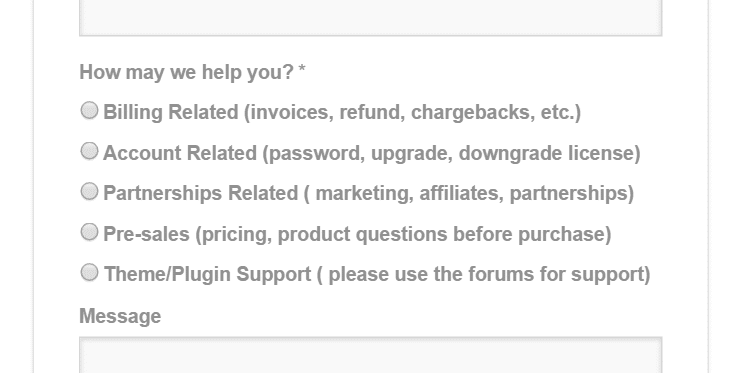Select the Billing Related radio button
The height and width of the screenshot is (373, 749).
click(x=89, y=110)
